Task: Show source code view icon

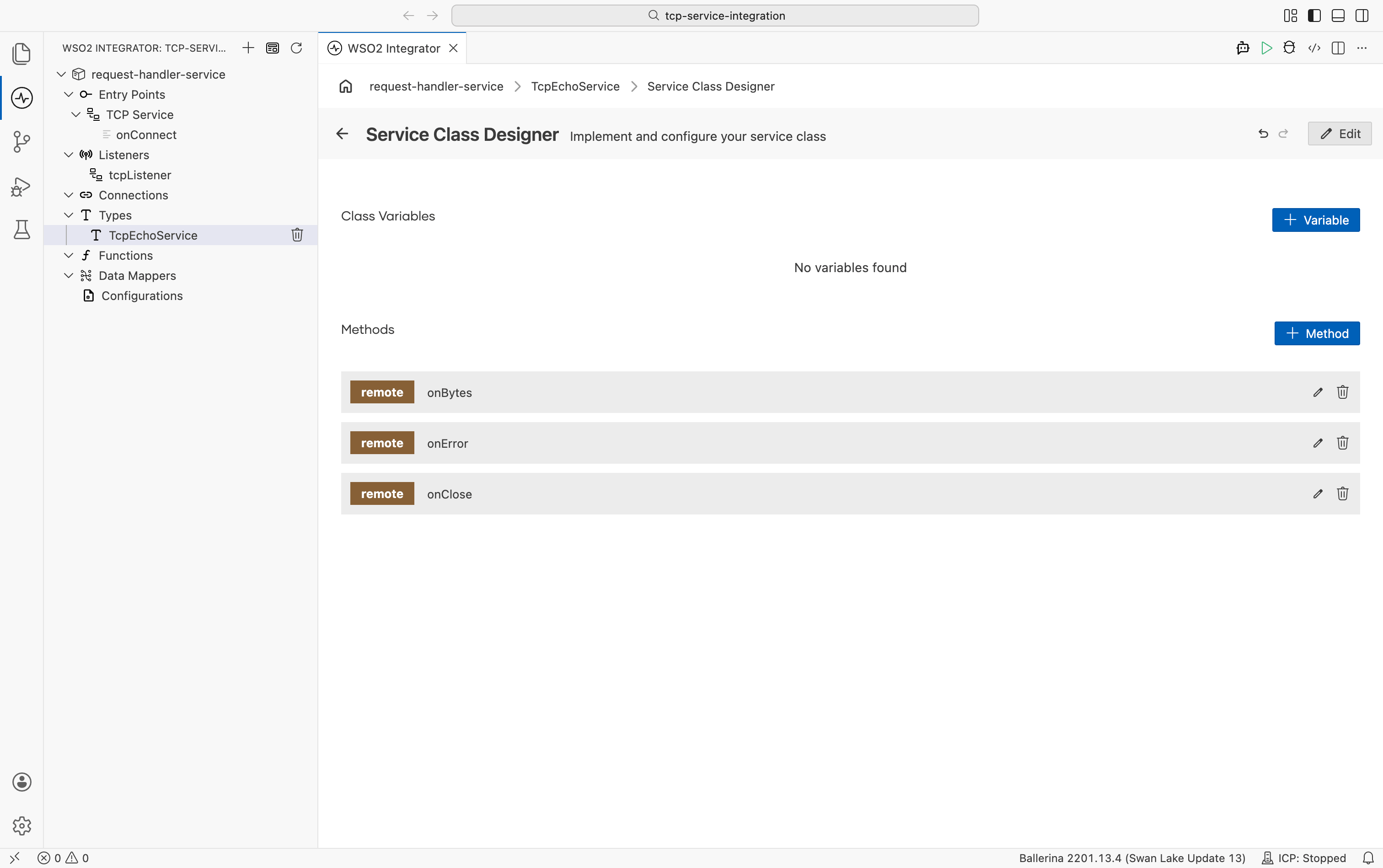Action: 1314,48
